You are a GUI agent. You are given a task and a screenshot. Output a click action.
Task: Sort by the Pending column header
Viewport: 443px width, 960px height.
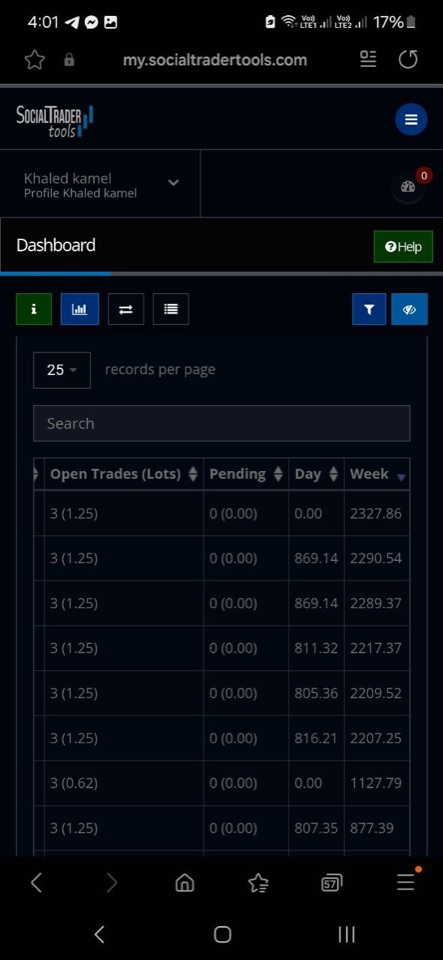[x=246, y=474]
